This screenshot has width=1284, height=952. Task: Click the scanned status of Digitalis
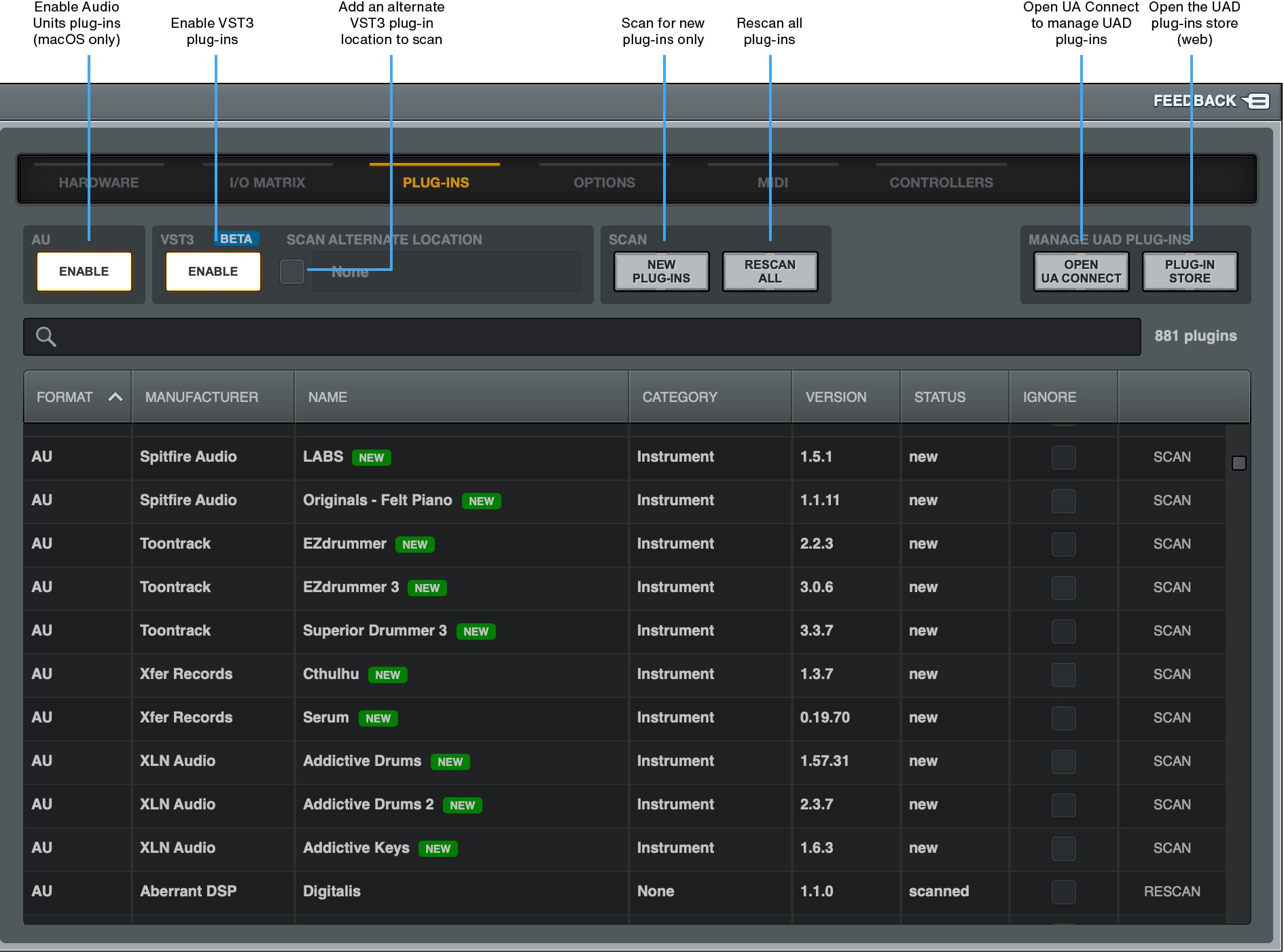coord(939,892)
